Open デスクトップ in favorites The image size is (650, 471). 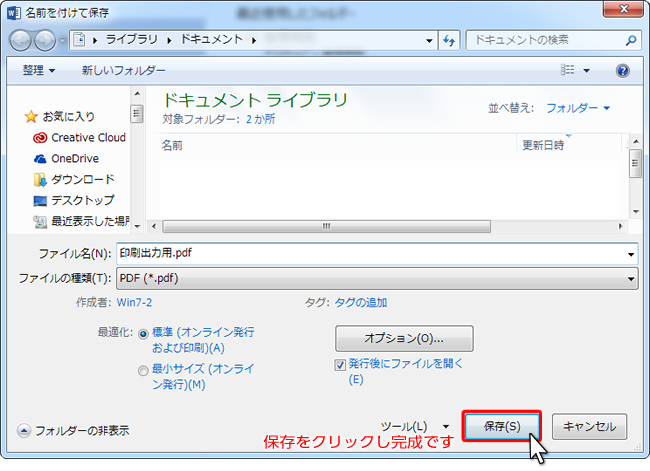pyautogui.click(x=74, y=200)
